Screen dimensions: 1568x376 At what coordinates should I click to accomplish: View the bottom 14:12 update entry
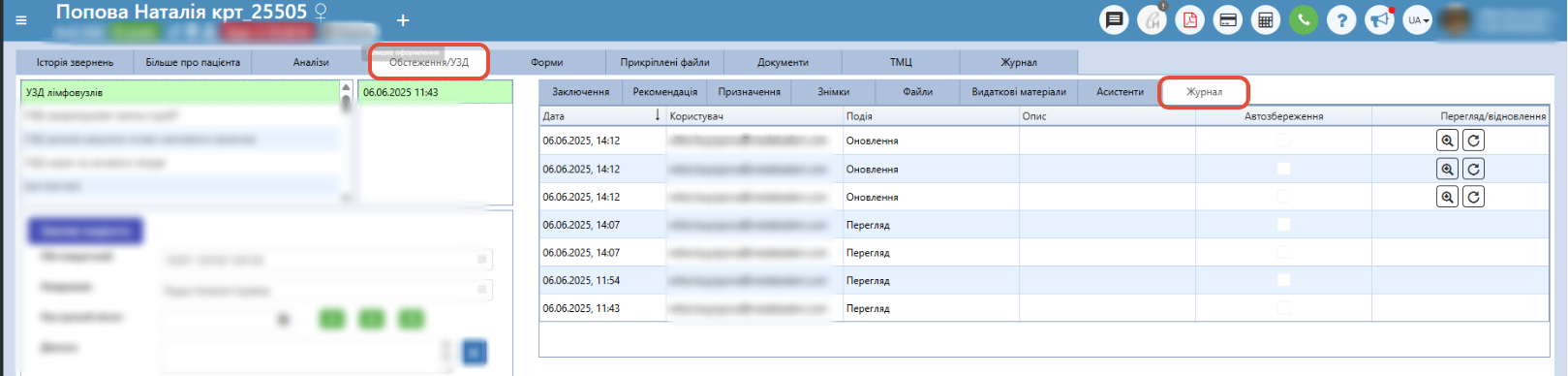click(x=1447, y=197)
